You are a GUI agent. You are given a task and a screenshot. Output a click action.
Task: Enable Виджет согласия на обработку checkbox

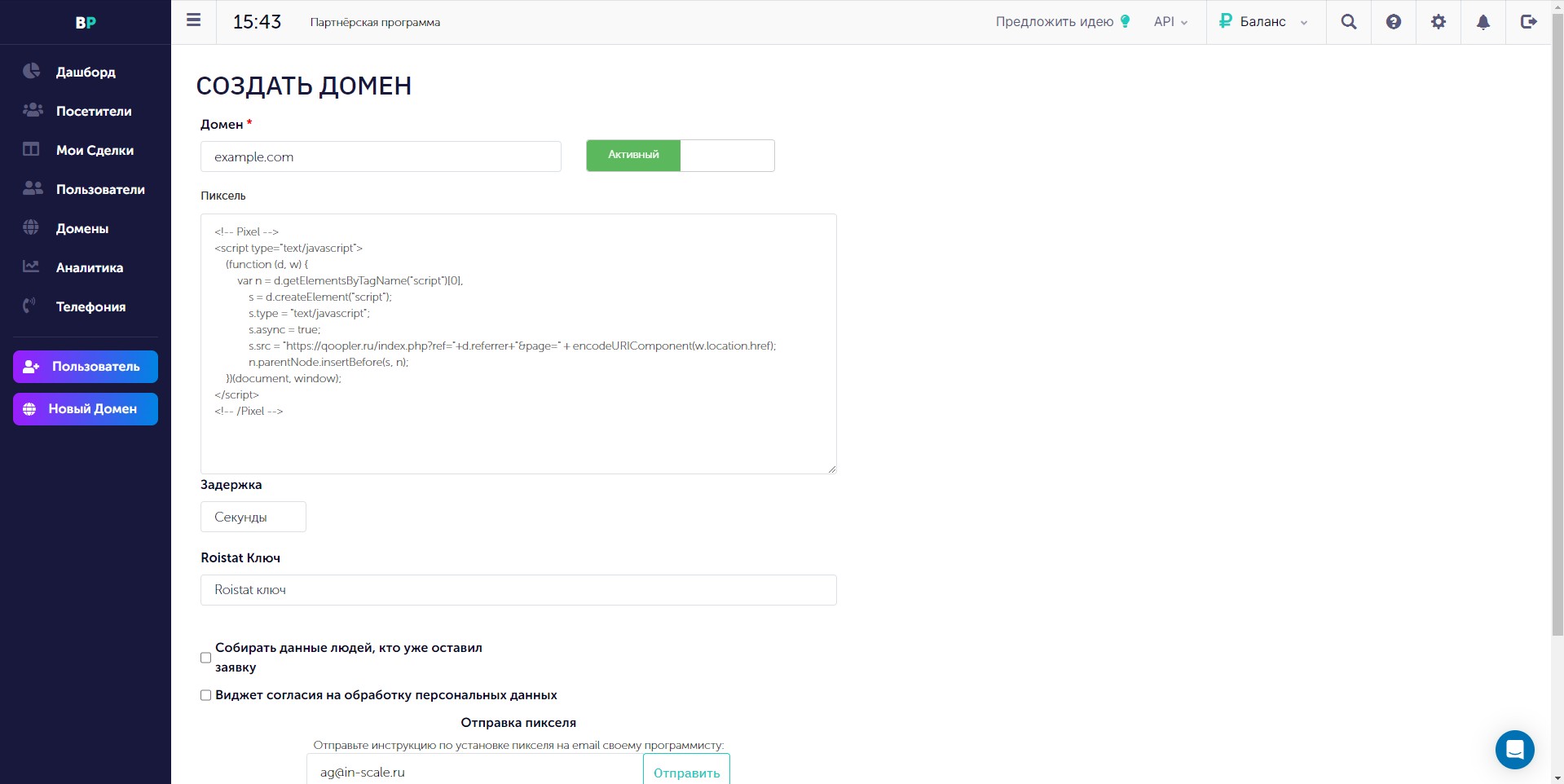pos(205,695)
